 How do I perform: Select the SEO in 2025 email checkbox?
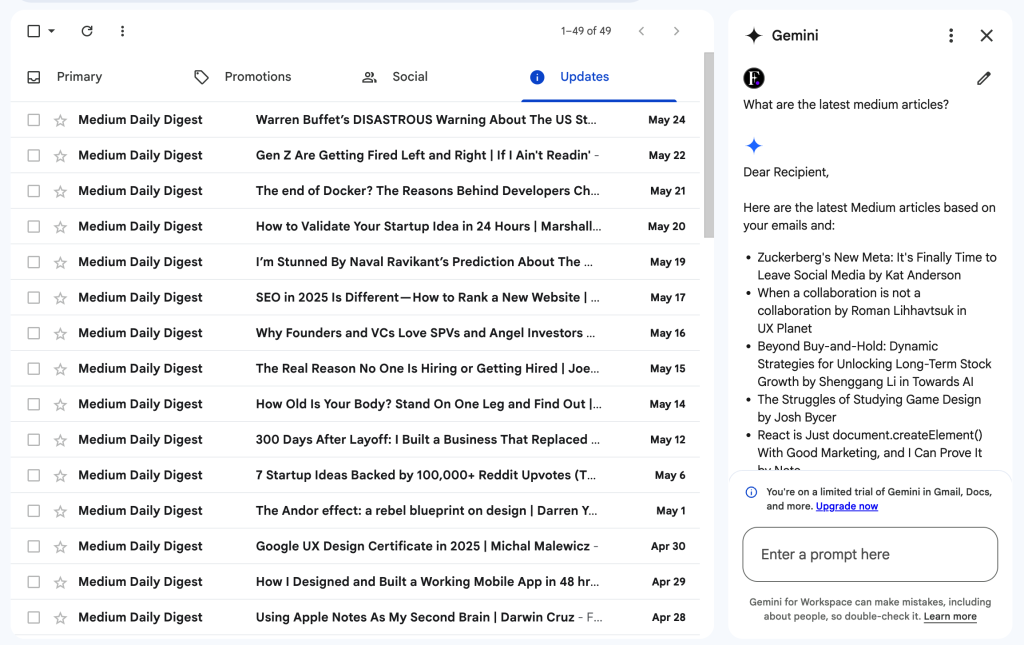[x=34, y=298]
